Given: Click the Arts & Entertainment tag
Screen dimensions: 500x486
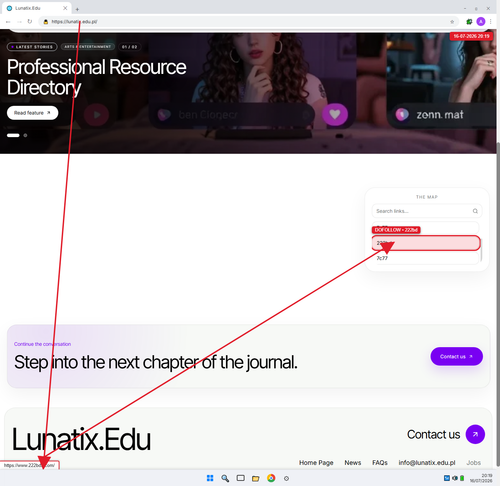Looking at the screenshot, I should tap(88, 47).
